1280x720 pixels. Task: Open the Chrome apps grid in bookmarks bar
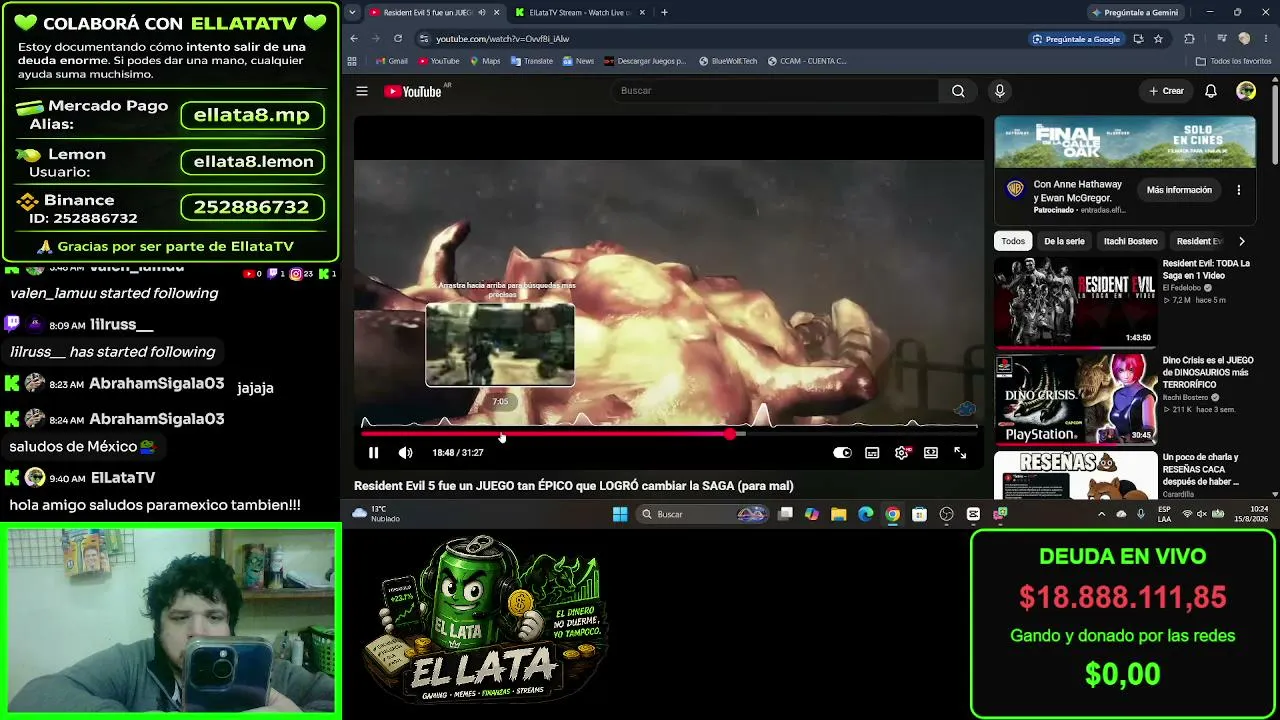click(352, 61)
